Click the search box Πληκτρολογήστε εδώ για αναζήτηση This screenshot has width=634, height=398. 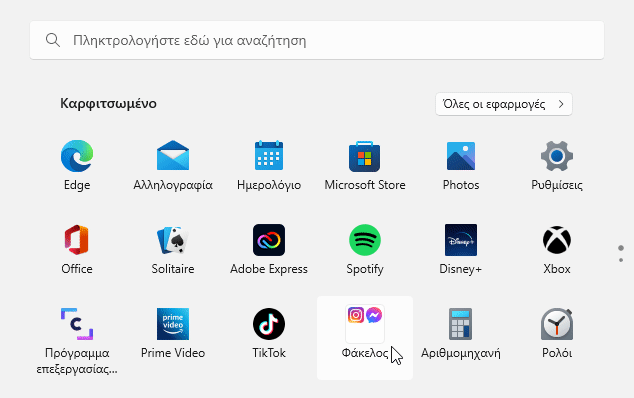[317, 40]
